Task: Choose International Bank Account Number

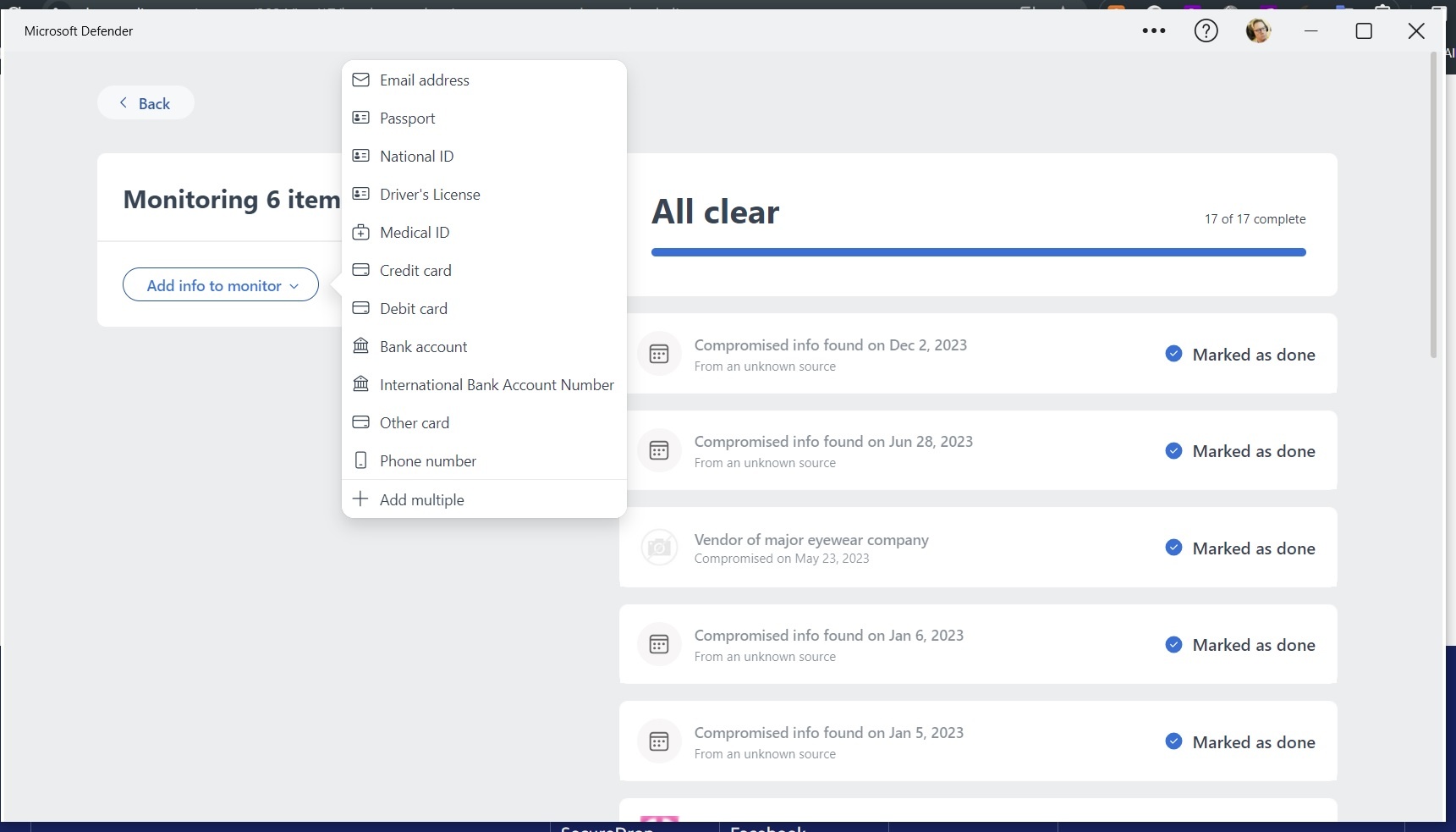Action: [484, 384]
